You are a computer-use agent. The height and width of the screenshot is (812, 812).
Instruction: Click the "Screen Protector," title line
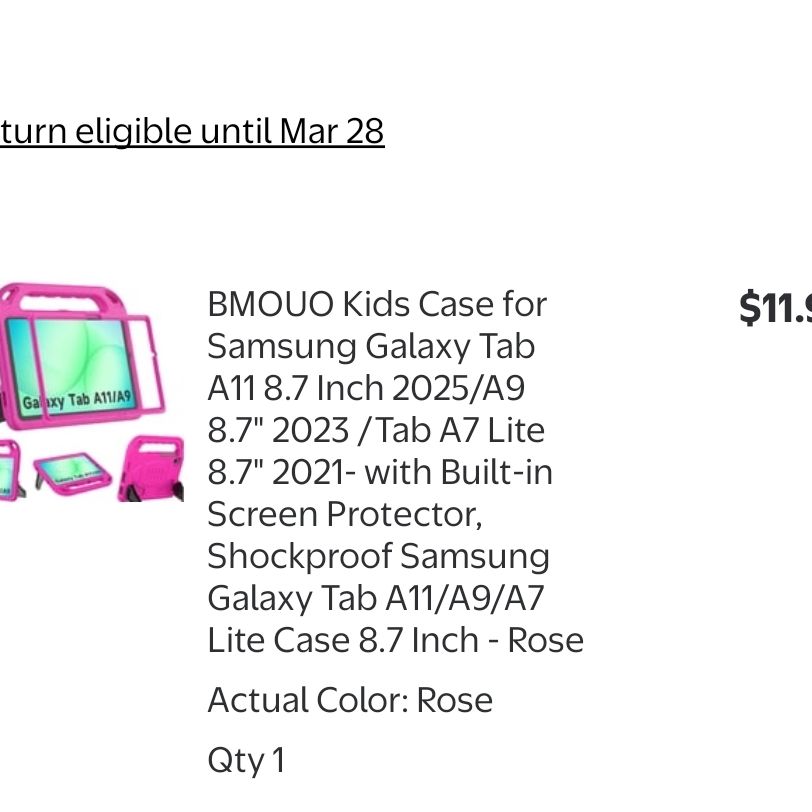[345, 514]
